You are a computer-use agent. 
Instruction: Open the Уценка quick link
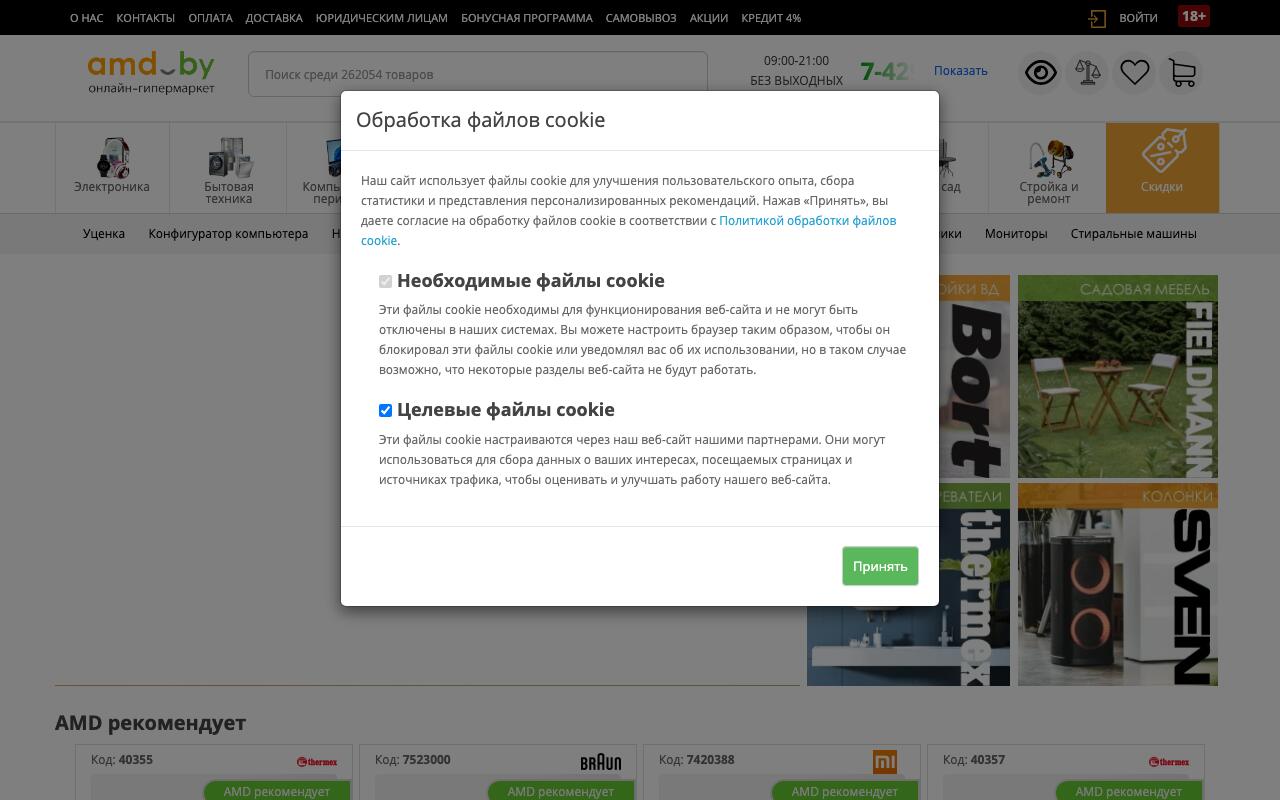point(104,234)
